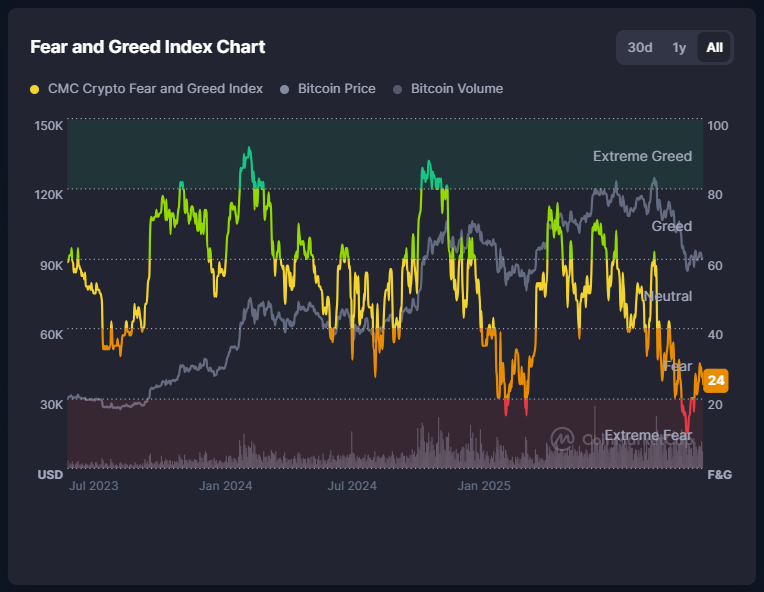764x592 pixels.
Task: Click the Jan 2024 date axis label
Action: pos(225,486)
